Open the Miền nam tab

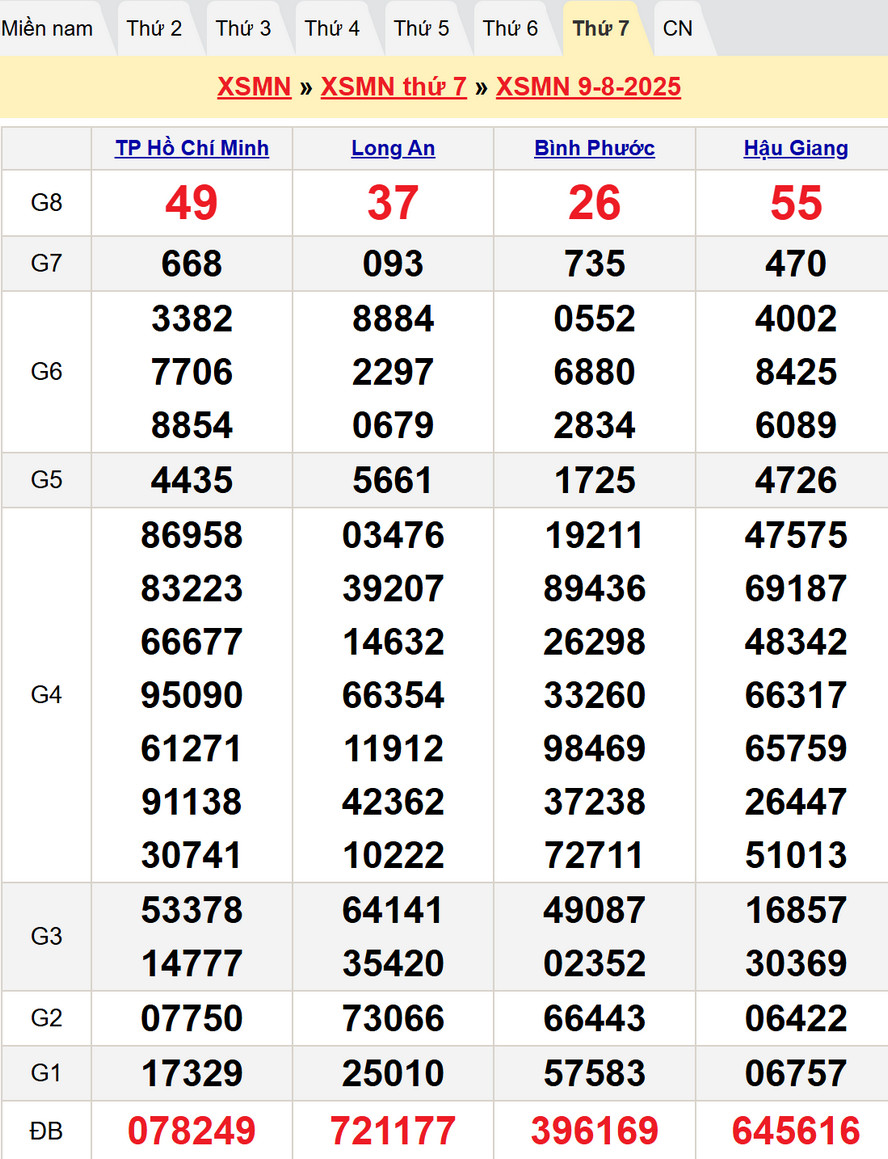click(x=48, y=28)
